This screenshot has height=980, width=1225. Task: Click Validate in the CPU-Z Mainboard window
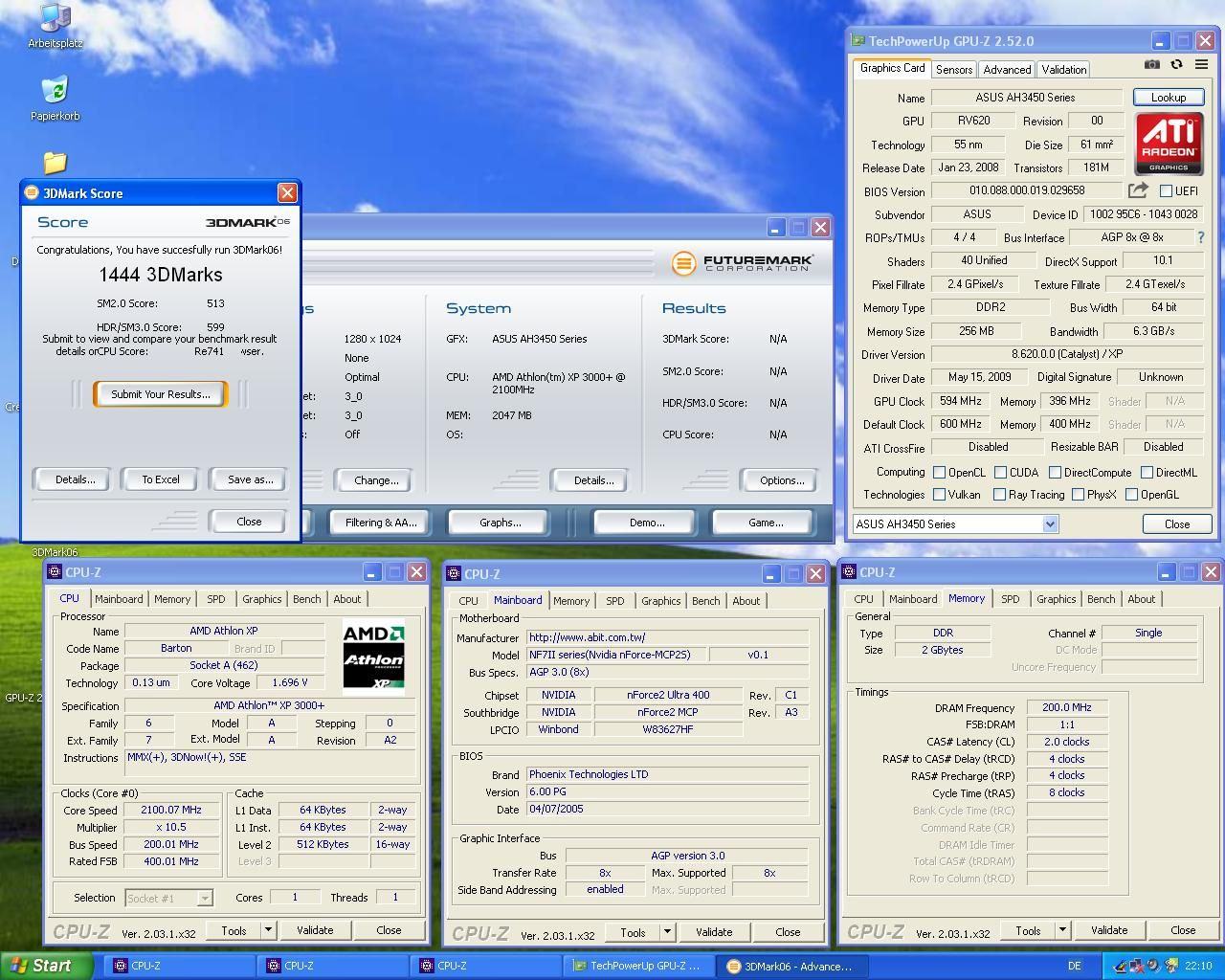713,931
